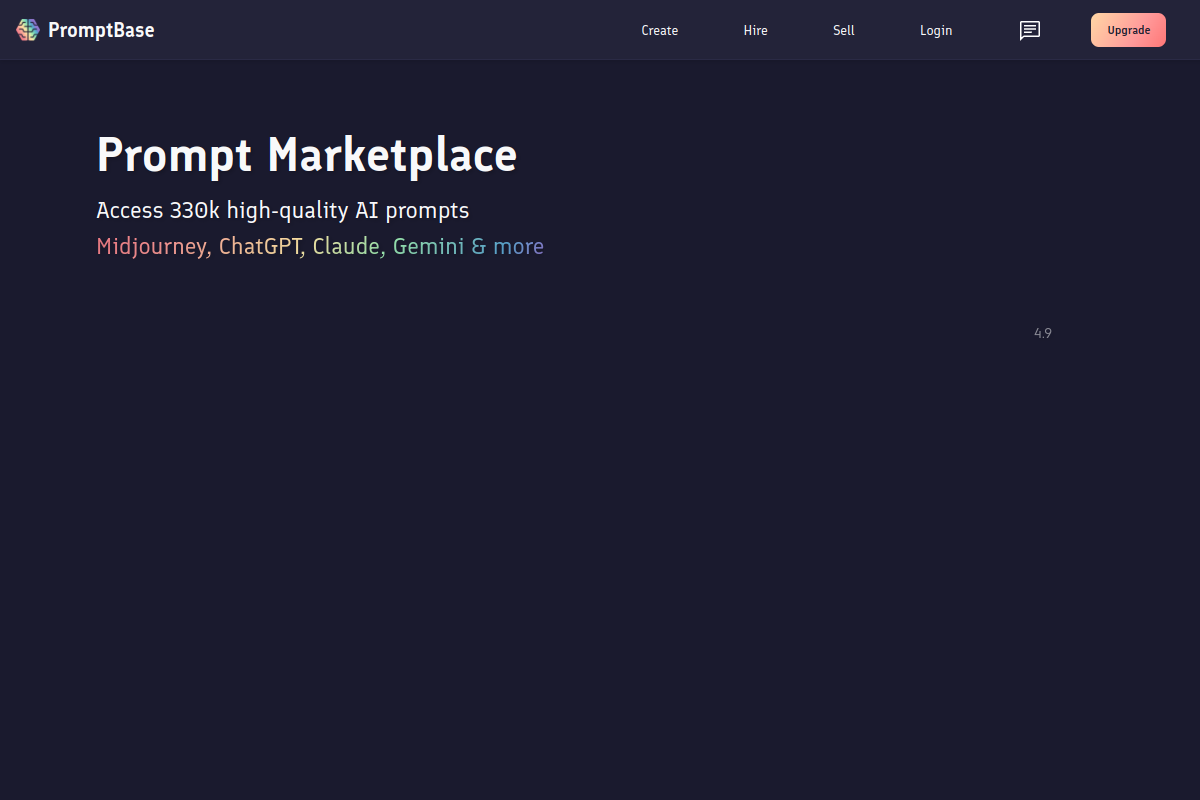Click the Upgrade button

tap(1128, 30)
